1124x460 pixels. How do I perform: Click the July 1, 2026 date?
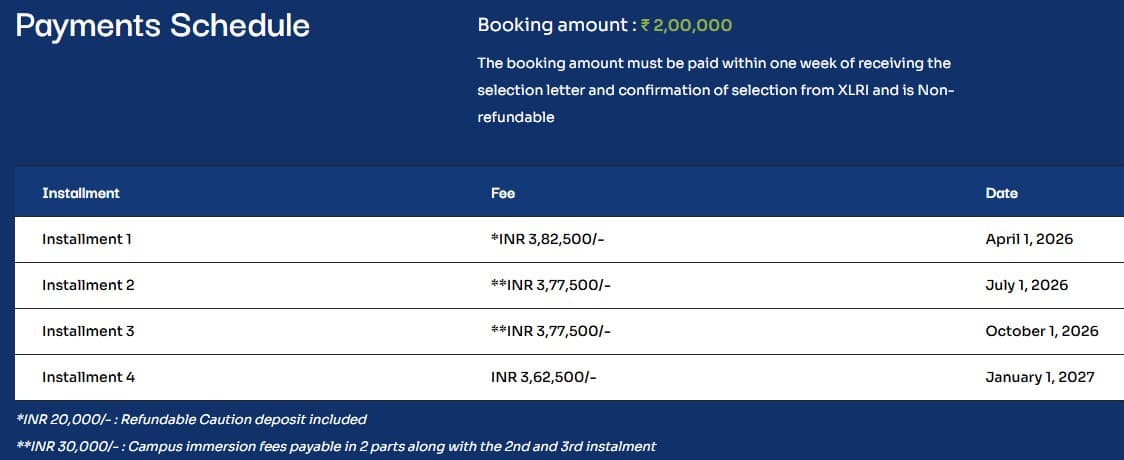point(1026,285)
